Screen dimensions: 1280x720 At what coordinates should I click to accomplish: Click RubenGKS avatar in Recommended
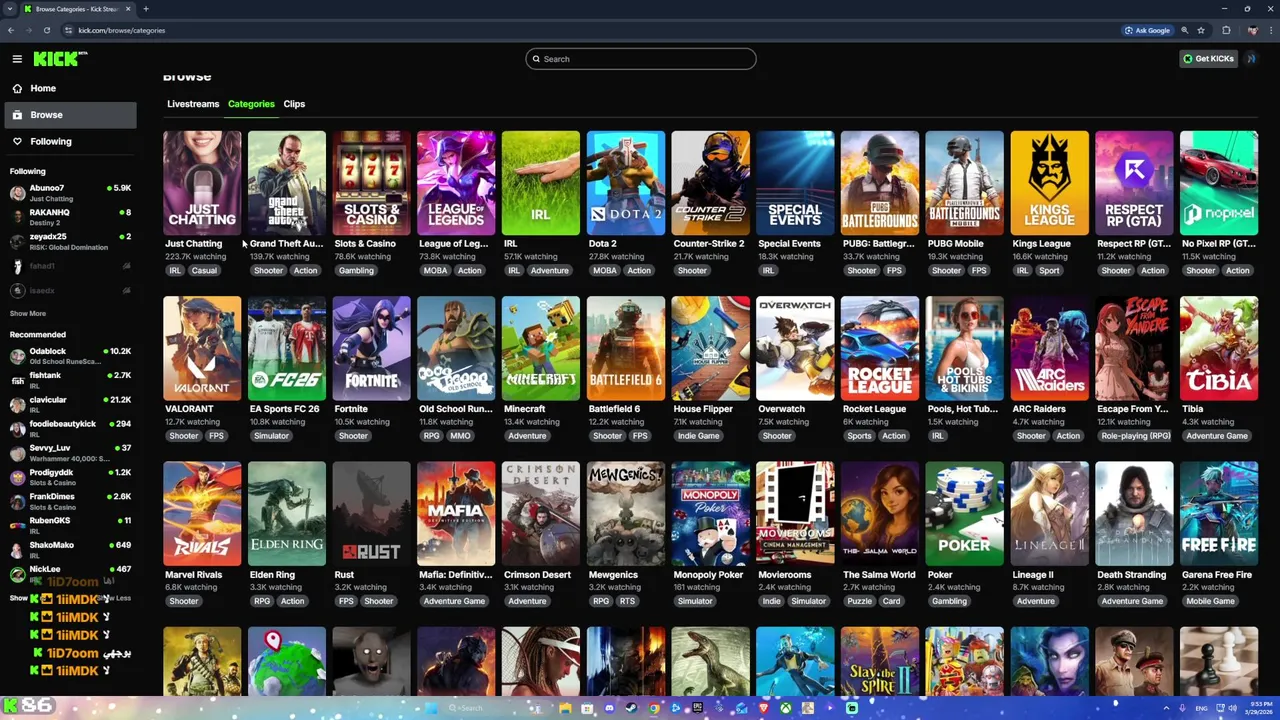coord(18,525)
